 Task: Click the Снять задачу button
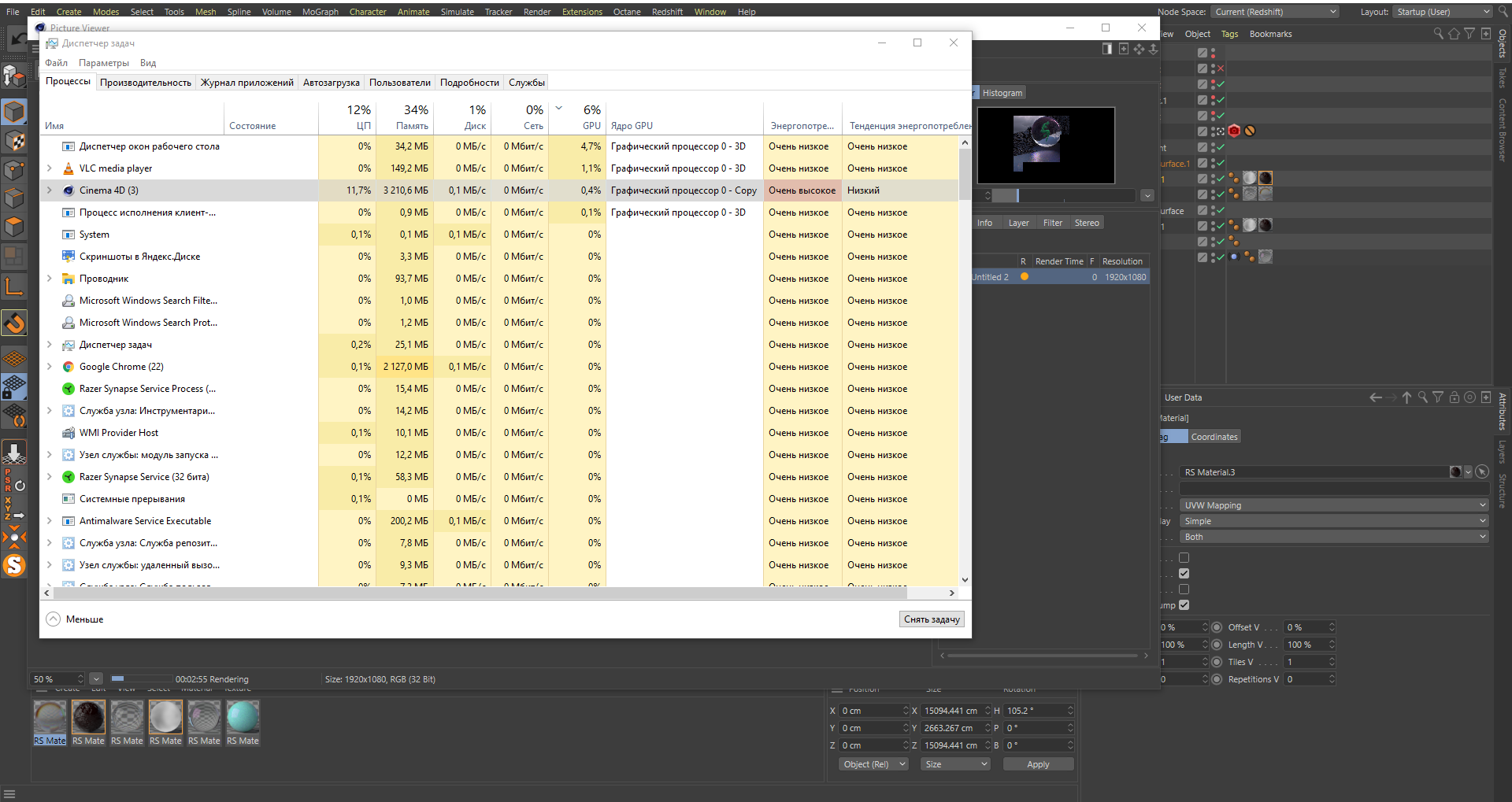[x=932, y=619]
